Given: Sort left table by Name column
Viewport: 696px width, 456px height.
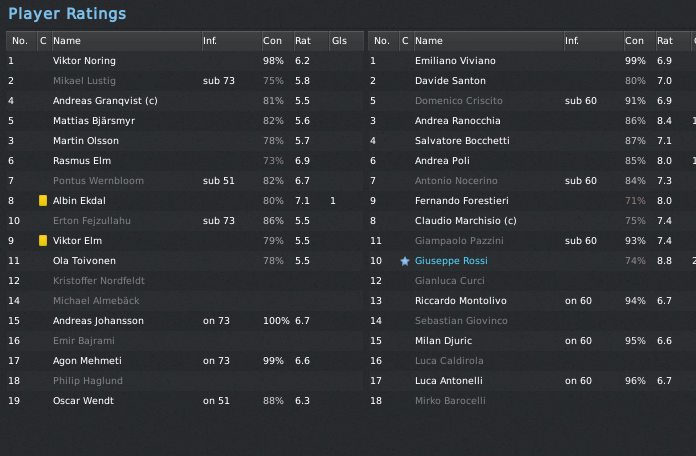Looking at the screenshot, I should [67, 41].
